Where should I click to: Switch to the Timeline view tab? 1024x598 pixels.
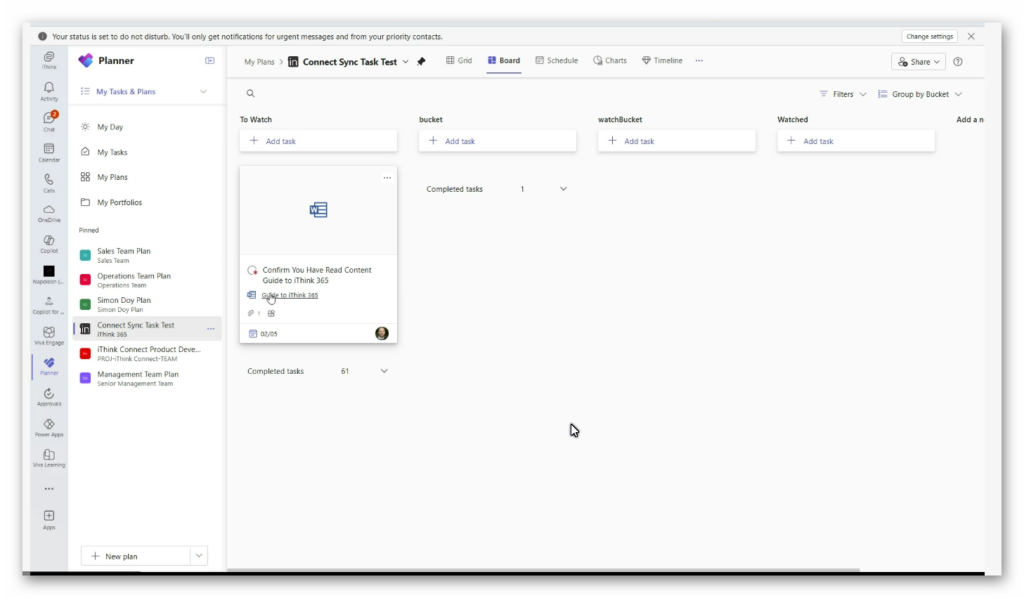click(x=662, y=61)
